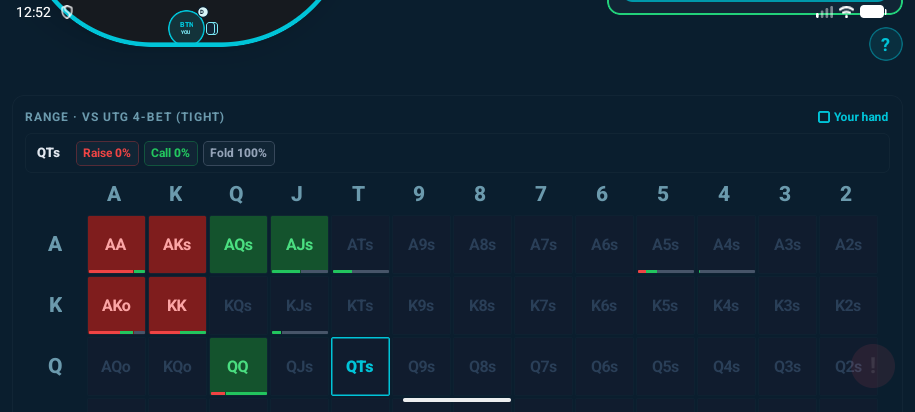Tap the red exclamation alert icon

[873, 366]
